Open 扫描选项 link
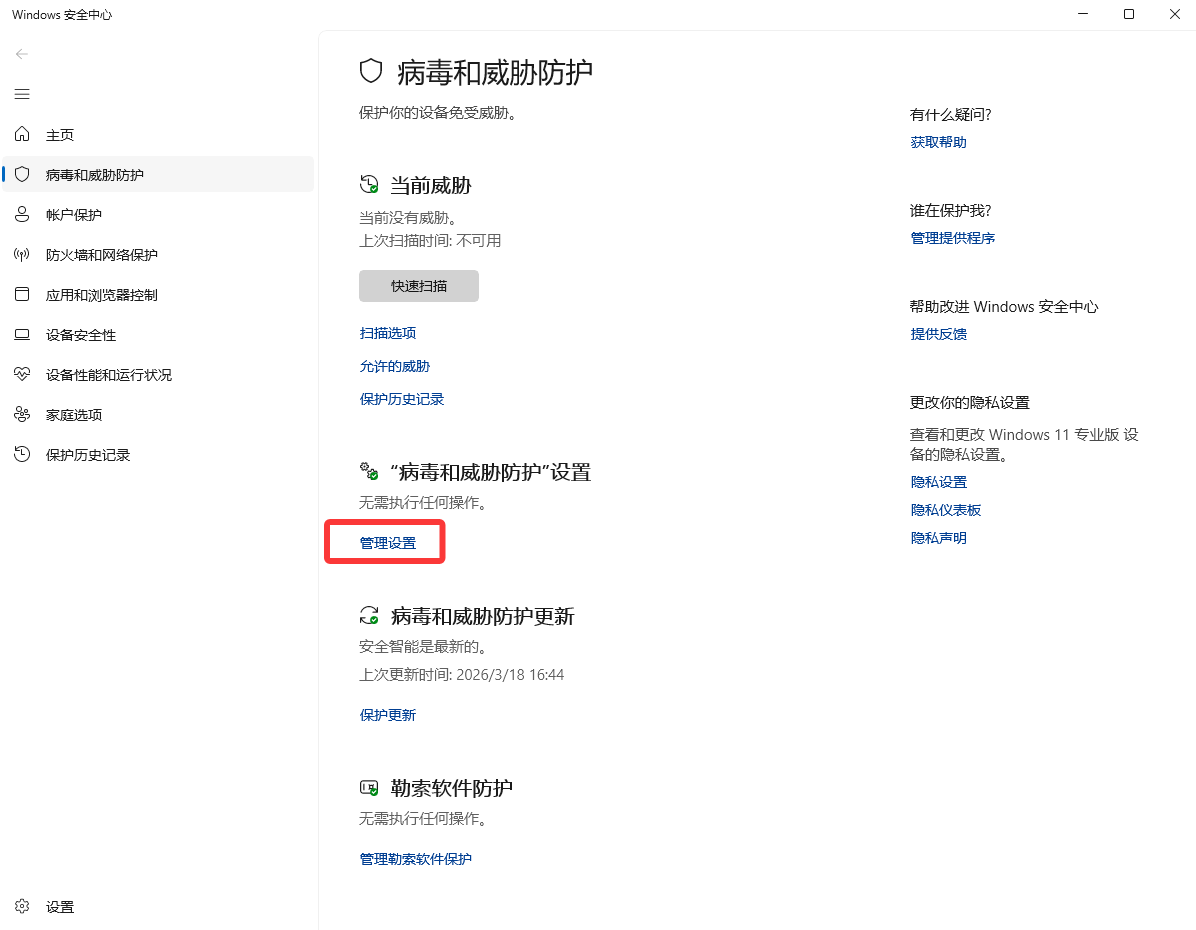Image resolution: width=1196 pixels, height=930 pixels. click(x=387, y=333)
